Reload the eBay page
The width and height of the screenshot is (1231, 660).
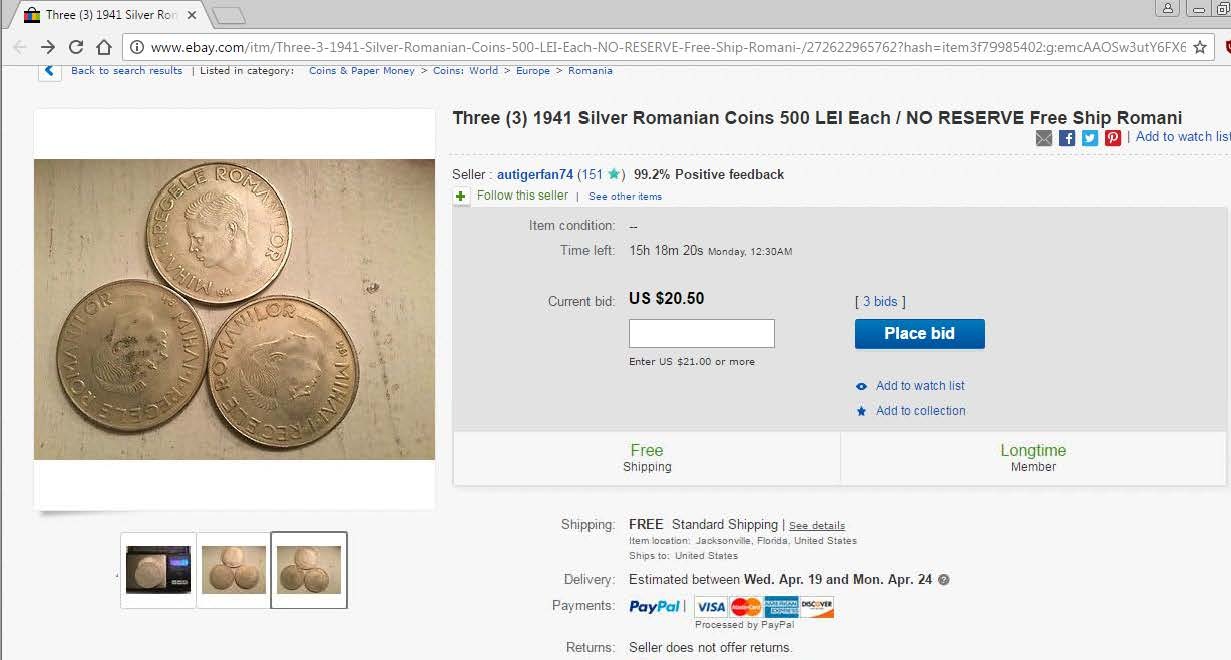pos(76,47)
